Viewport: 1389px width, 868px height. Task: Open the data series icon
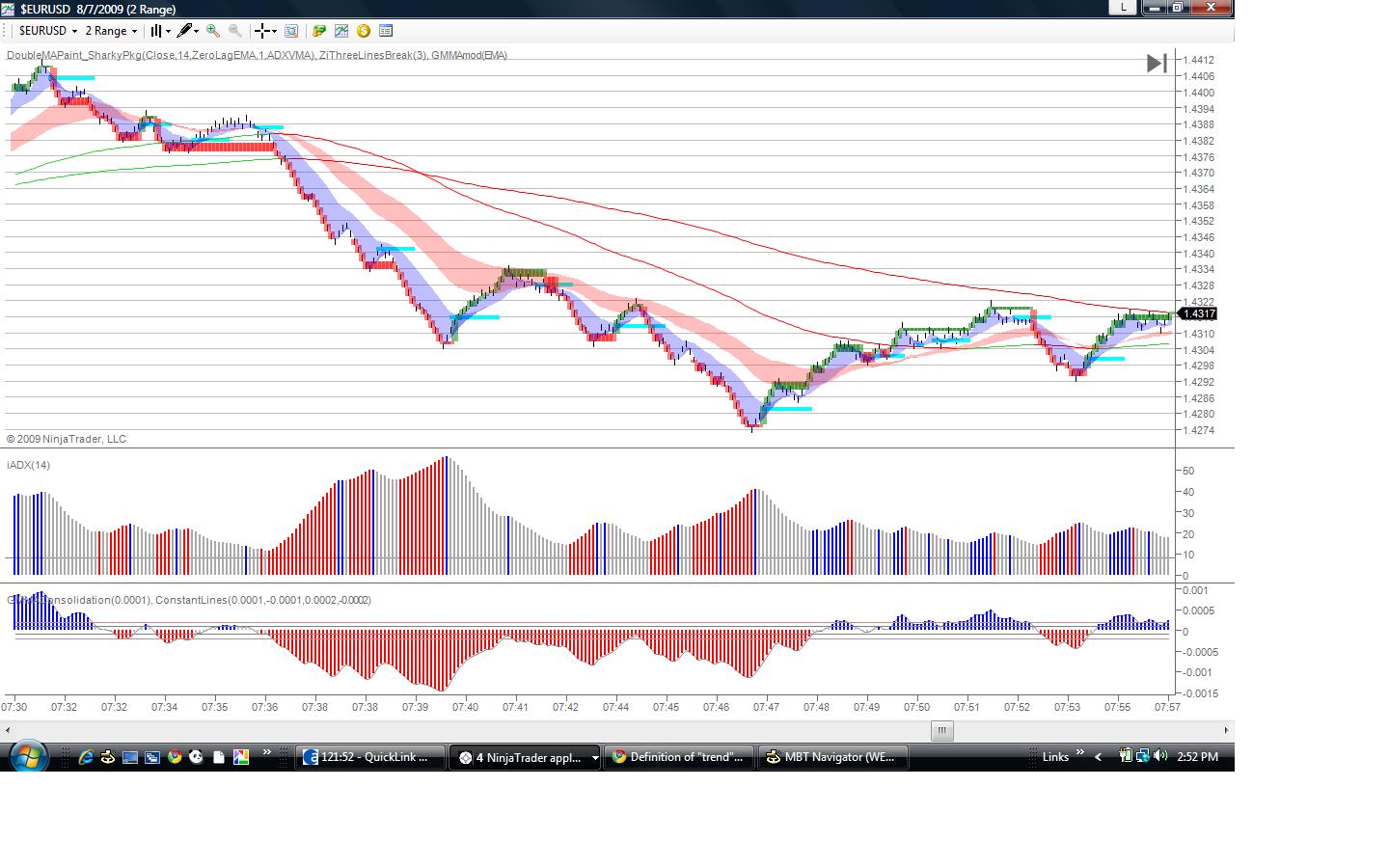point(319,31)
